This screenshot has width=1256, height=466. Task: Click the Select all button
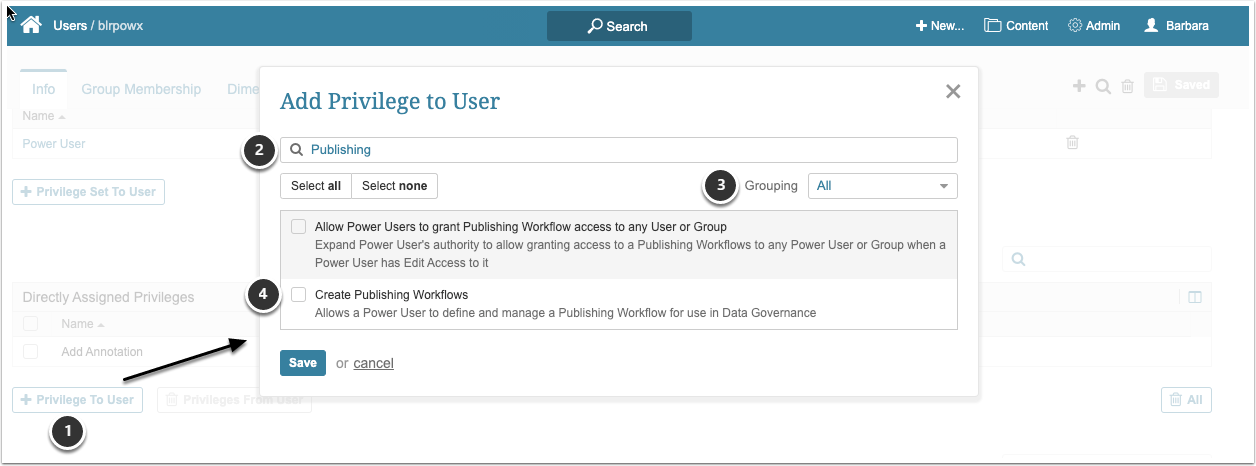pos(316,186)
